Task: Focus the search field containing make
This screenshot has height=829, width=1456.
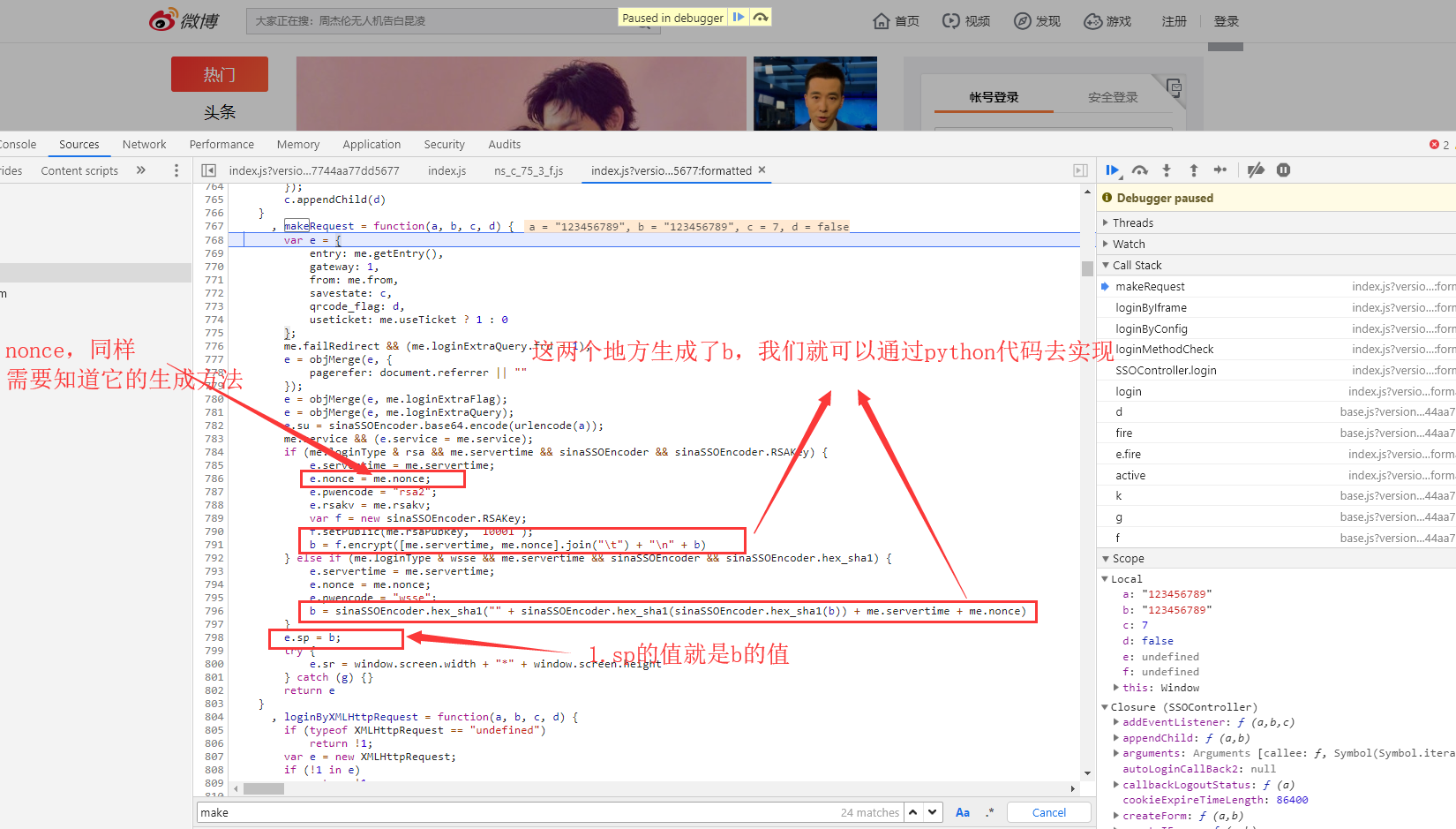Action: (516, 812)
